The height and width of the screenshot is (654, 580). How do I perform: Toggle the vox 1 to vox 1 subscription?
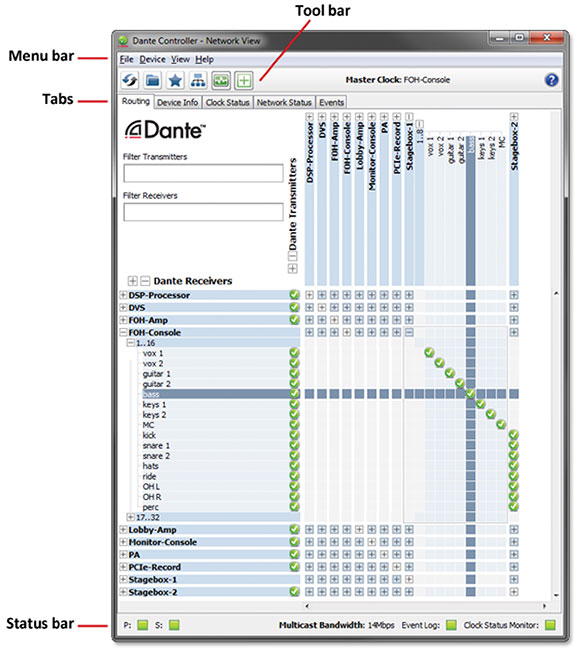click(x=429, y=352)
